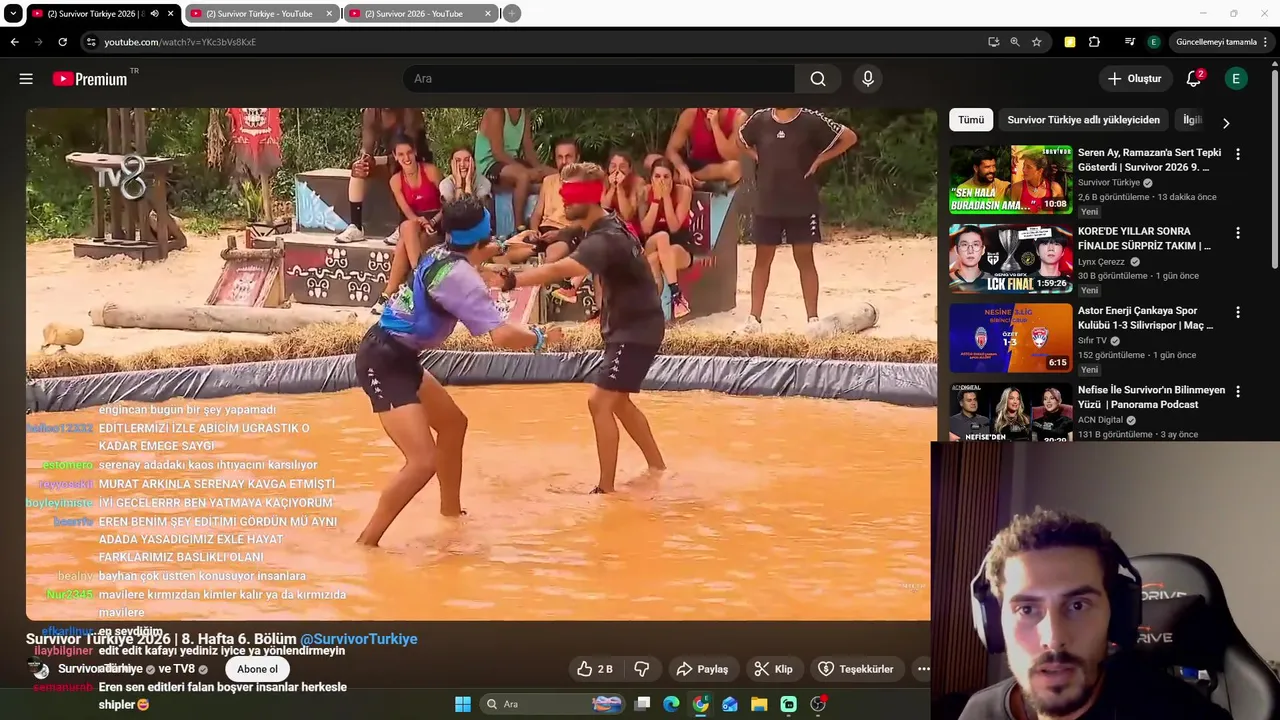
Task: Open options for LCK Final video
Action: coord(1238,233)
